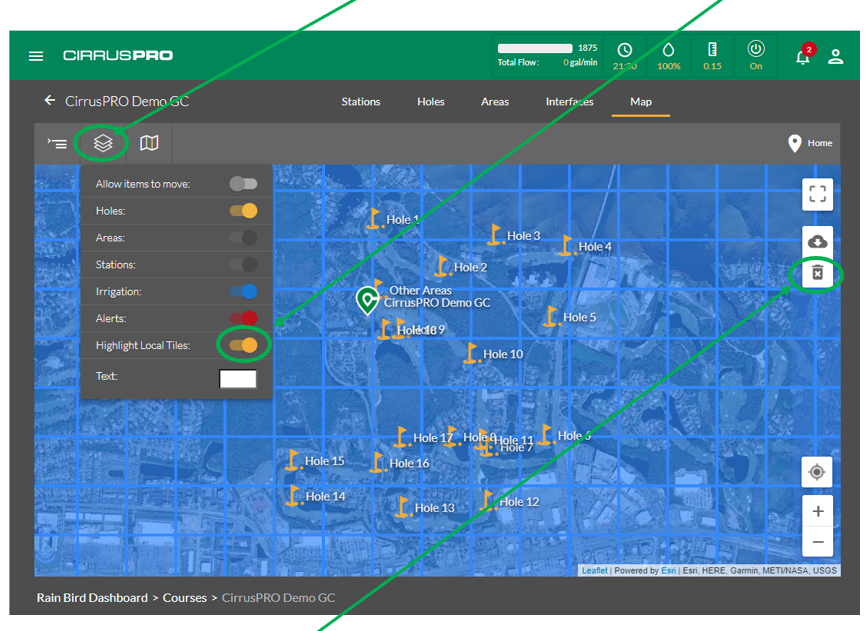
Task: Toggle Holes layer visibility
Action: click(x=243, y=211)
